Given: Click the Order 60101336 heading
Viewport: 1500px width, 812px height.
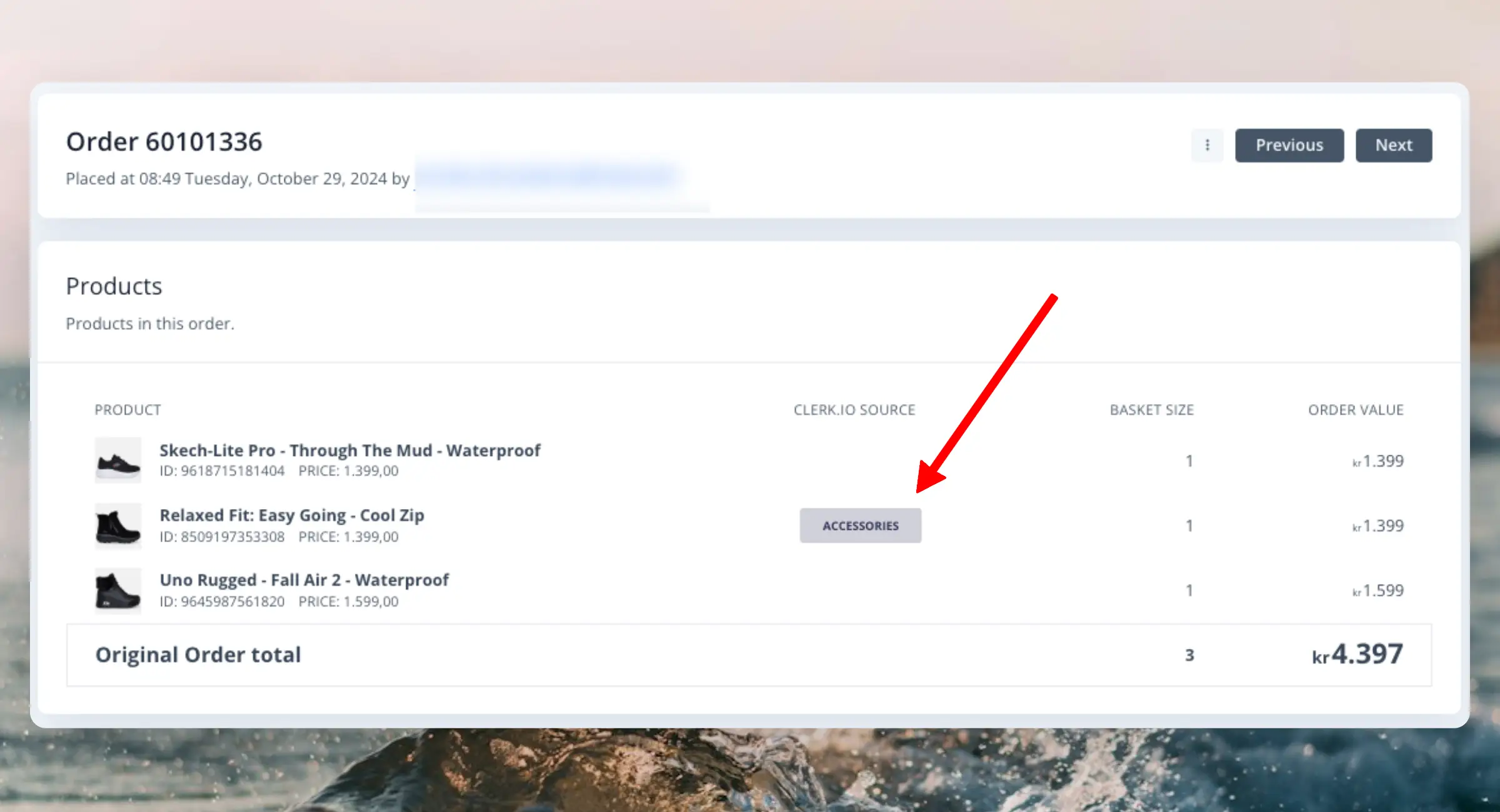Looking at the screenshot, I should 164,142.
